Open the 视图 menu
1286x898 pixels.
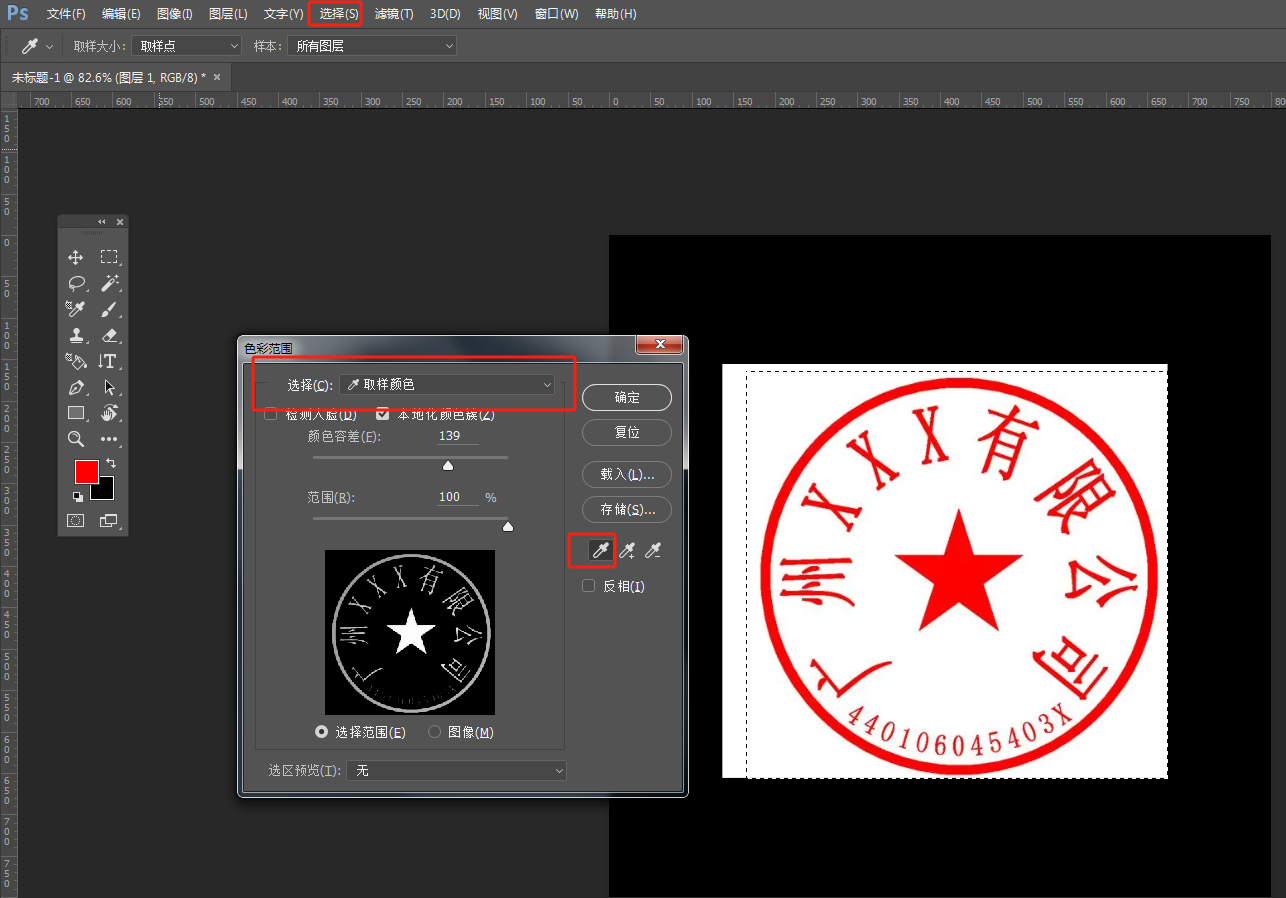(498, 14)
